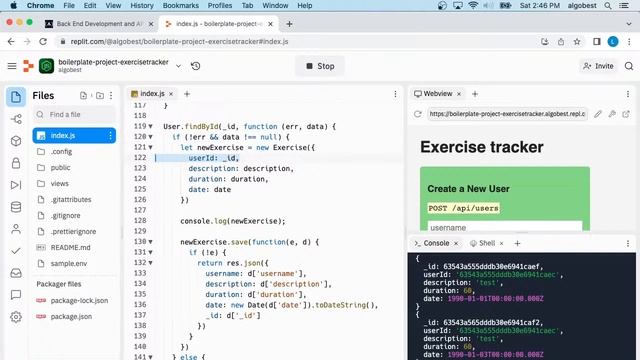Expand the repl name dropdown chevron
640x360 pixels.
point(178,66)
